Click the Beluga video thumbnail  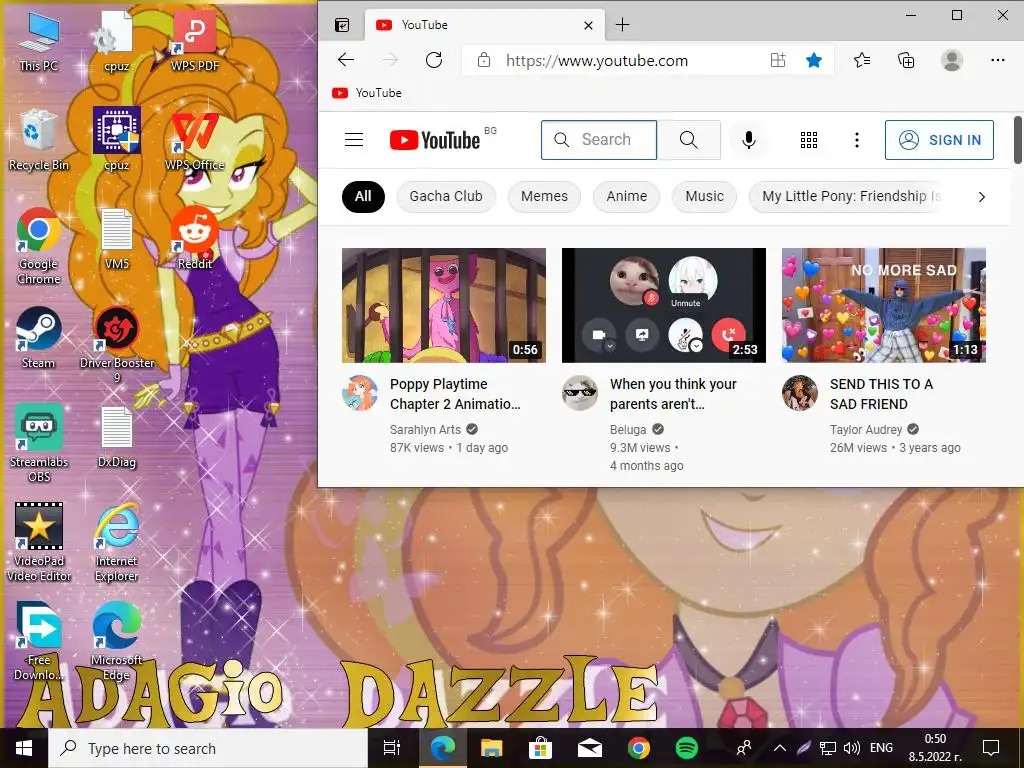[x=664, y=305]
